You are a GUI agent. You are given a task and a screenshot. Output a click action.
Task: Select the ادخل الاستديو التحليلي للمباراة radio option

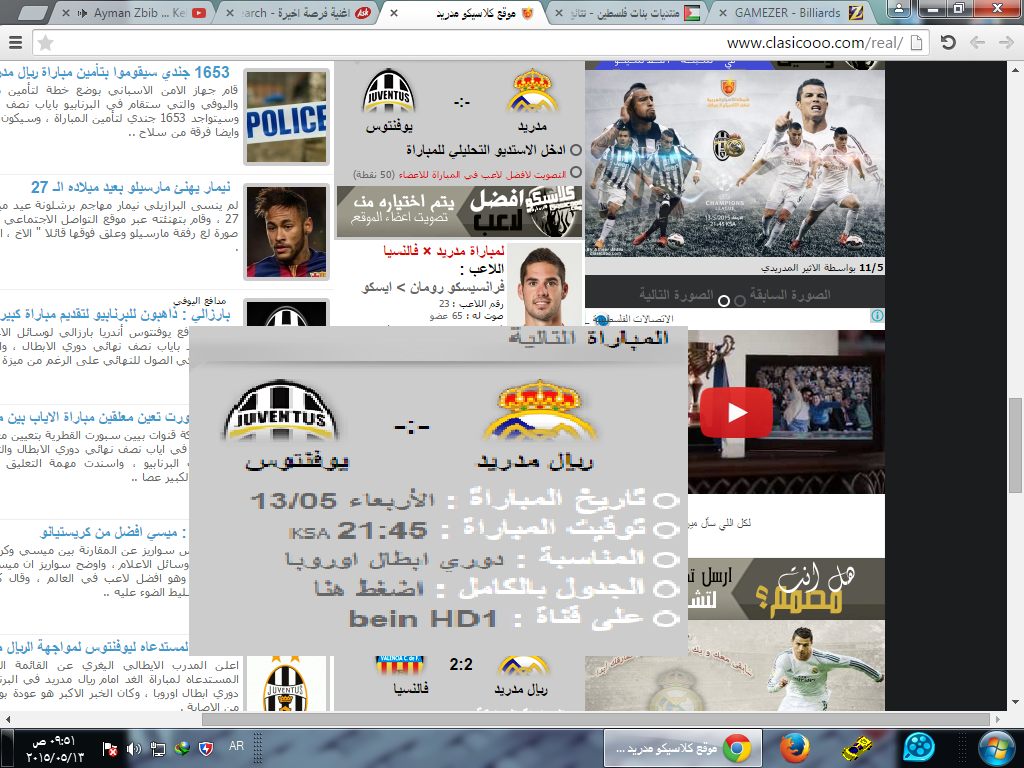tap(575, 150)
